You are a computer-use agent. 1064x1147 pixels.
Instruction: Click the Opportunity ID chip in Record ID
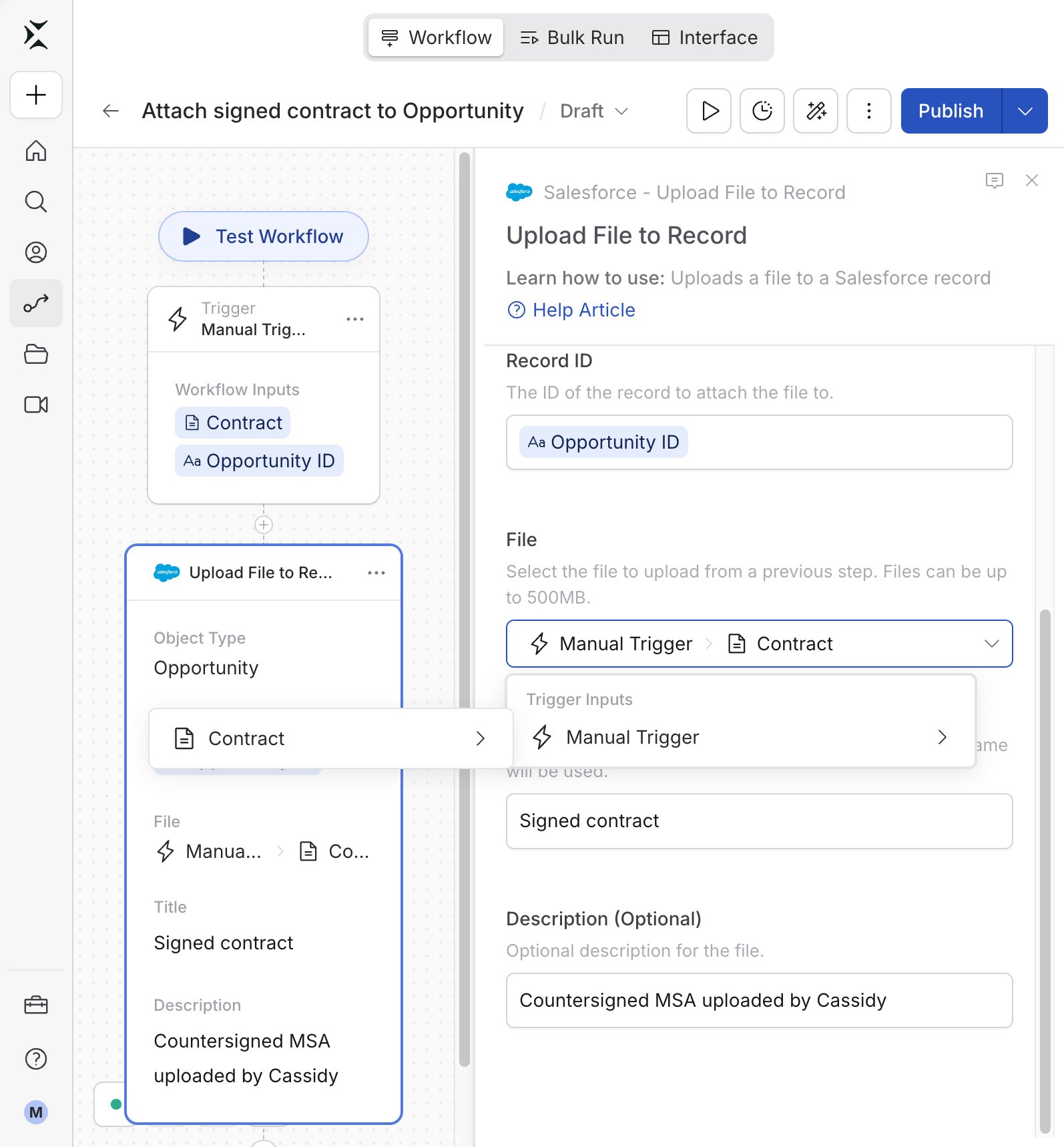tap(603, 442)
